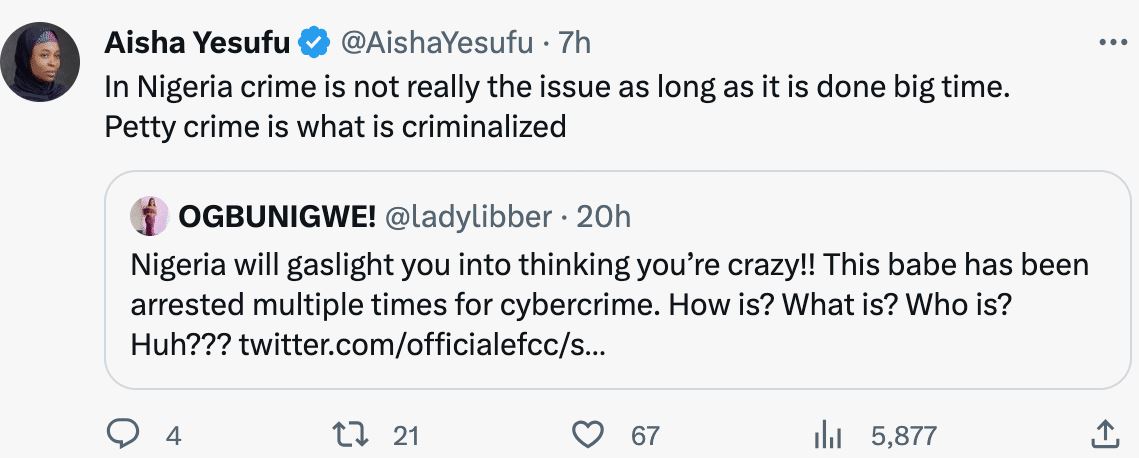Click the OGBUNIGWE! author name
Viewport: 1139px width, 458px height.
[x=275, y=216]
